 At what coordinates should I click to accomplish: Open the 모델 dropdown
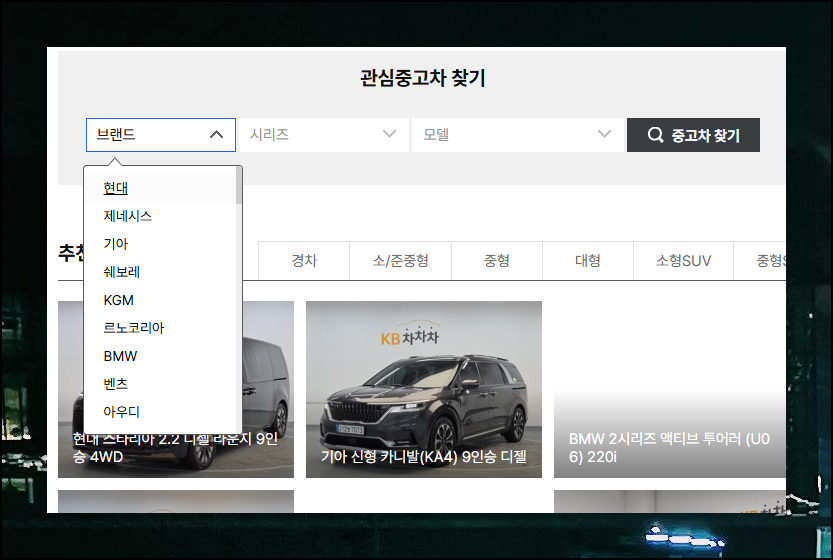[517, 135]
